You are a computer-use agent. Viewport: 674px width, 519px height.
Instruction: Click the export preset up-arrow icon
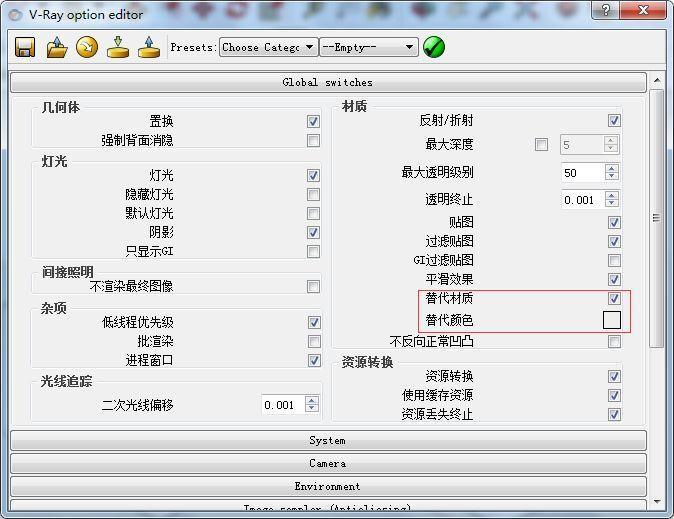149,47
